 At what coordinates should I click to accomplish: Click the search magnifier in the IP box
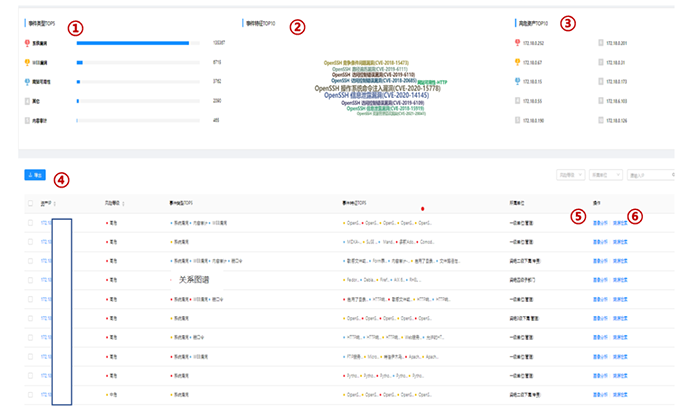(x=673, y=175)
